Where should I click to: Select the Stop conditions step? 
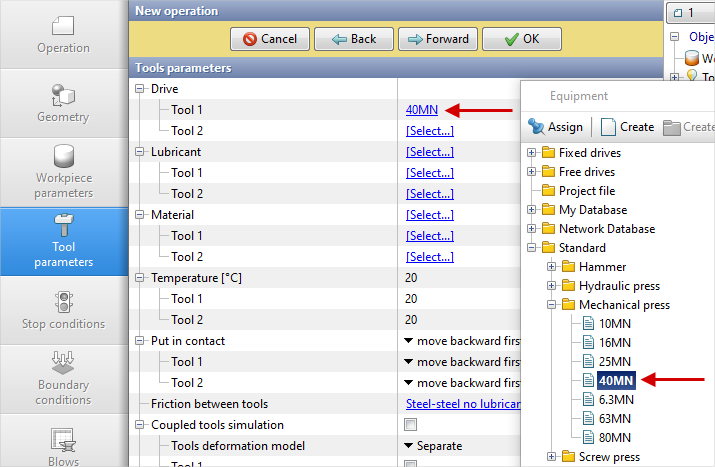pos(63,310)
